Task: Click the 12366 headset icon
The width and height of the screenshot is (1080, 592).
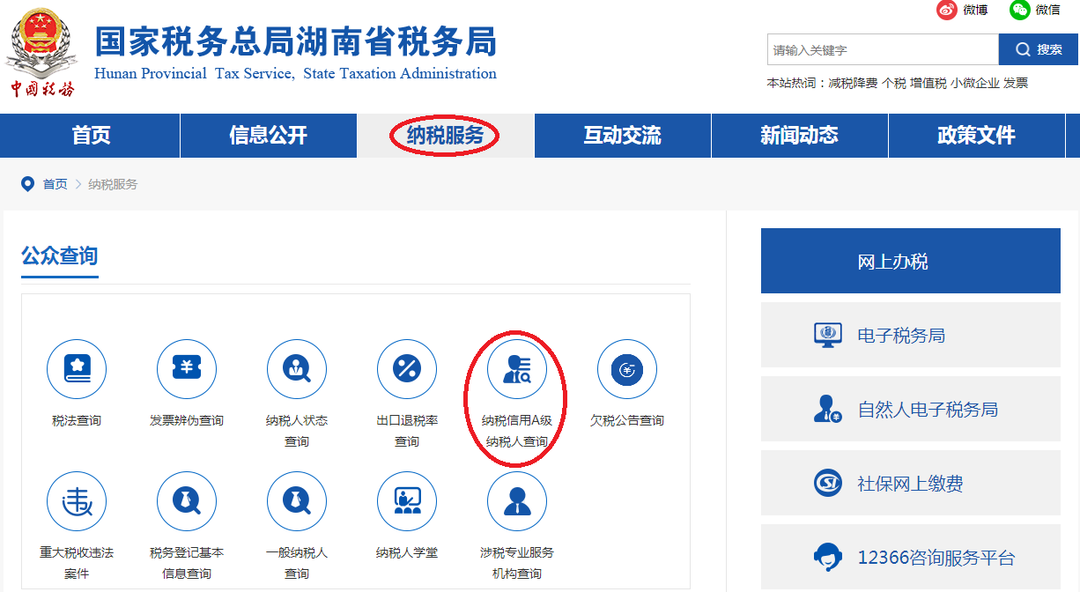Action: pyautogui.click(x=828, y=557)
